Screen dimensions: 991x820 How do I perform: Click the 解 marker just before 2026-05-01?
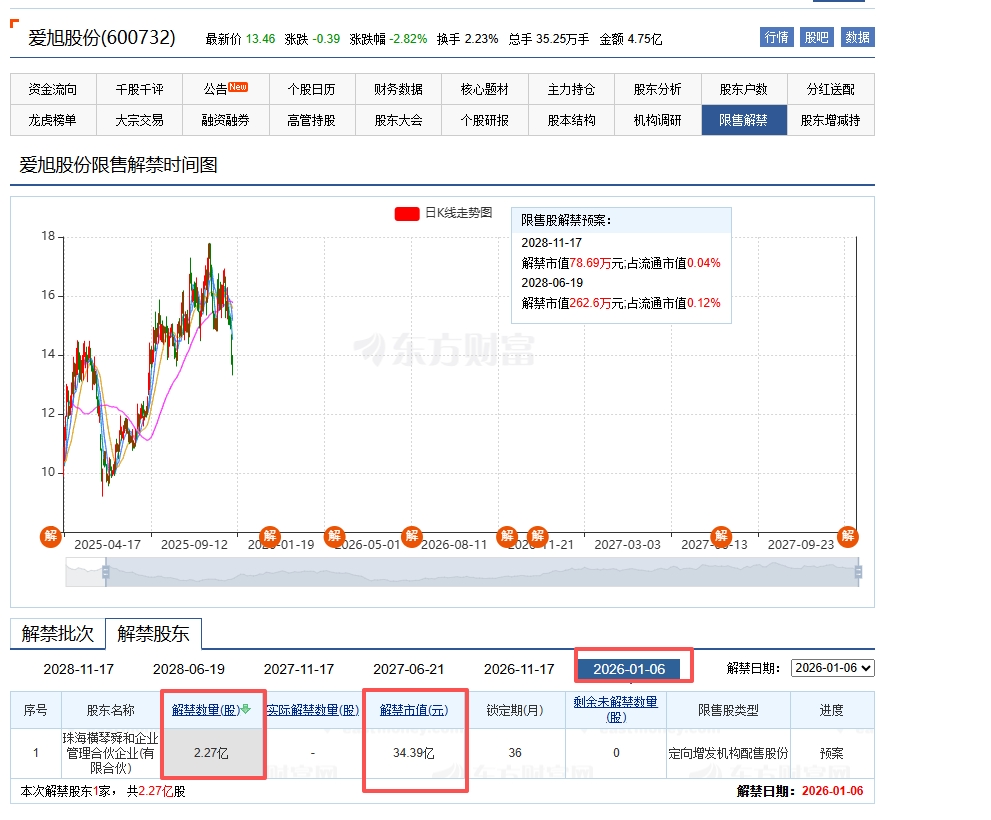click(334, 536)
